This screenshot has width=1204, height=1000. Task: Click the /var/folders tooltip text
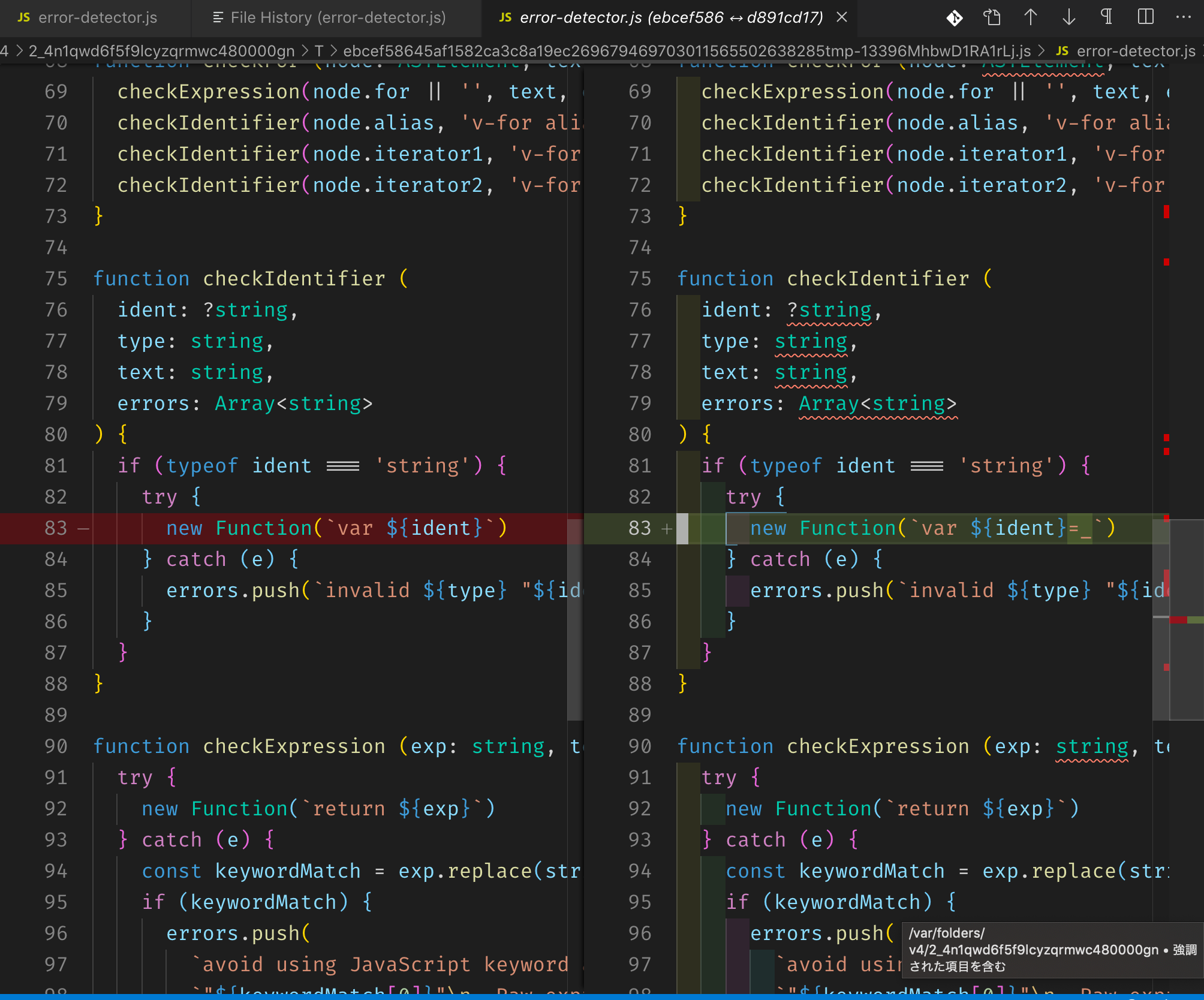coord(1052,950)
